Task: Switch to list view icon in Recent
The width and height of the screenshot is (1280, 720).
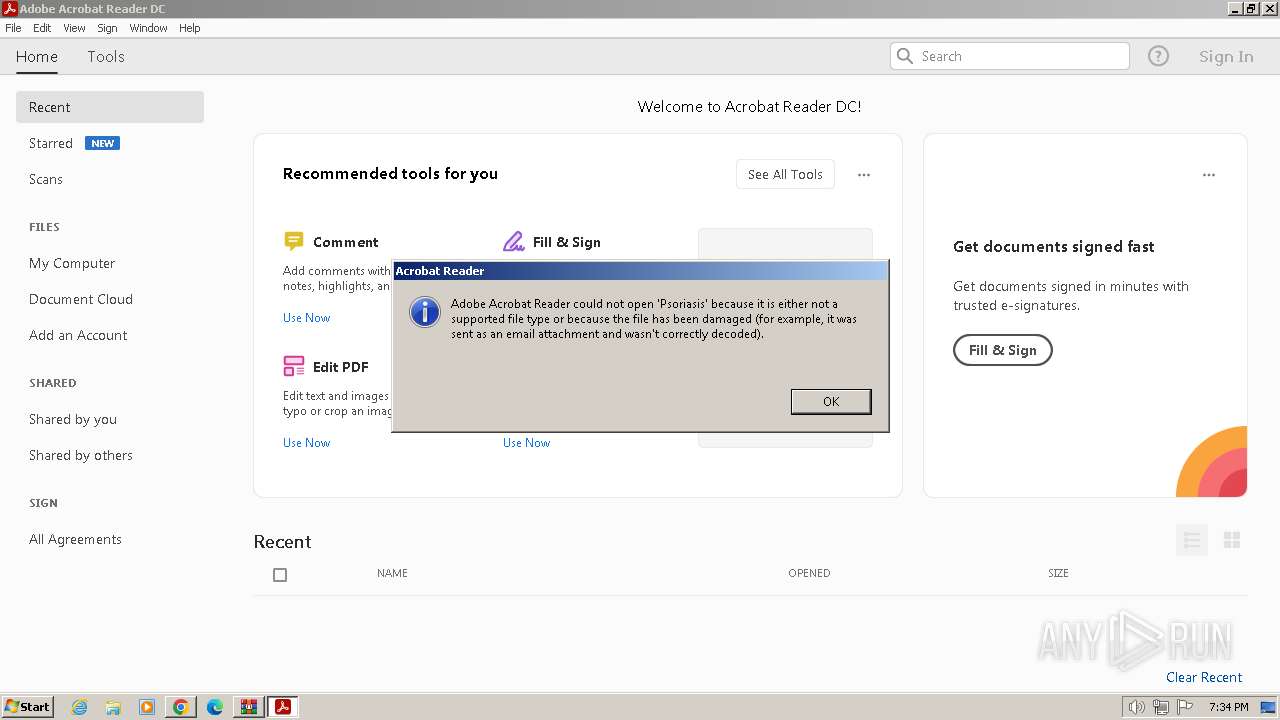Action: coord(1192,540)
